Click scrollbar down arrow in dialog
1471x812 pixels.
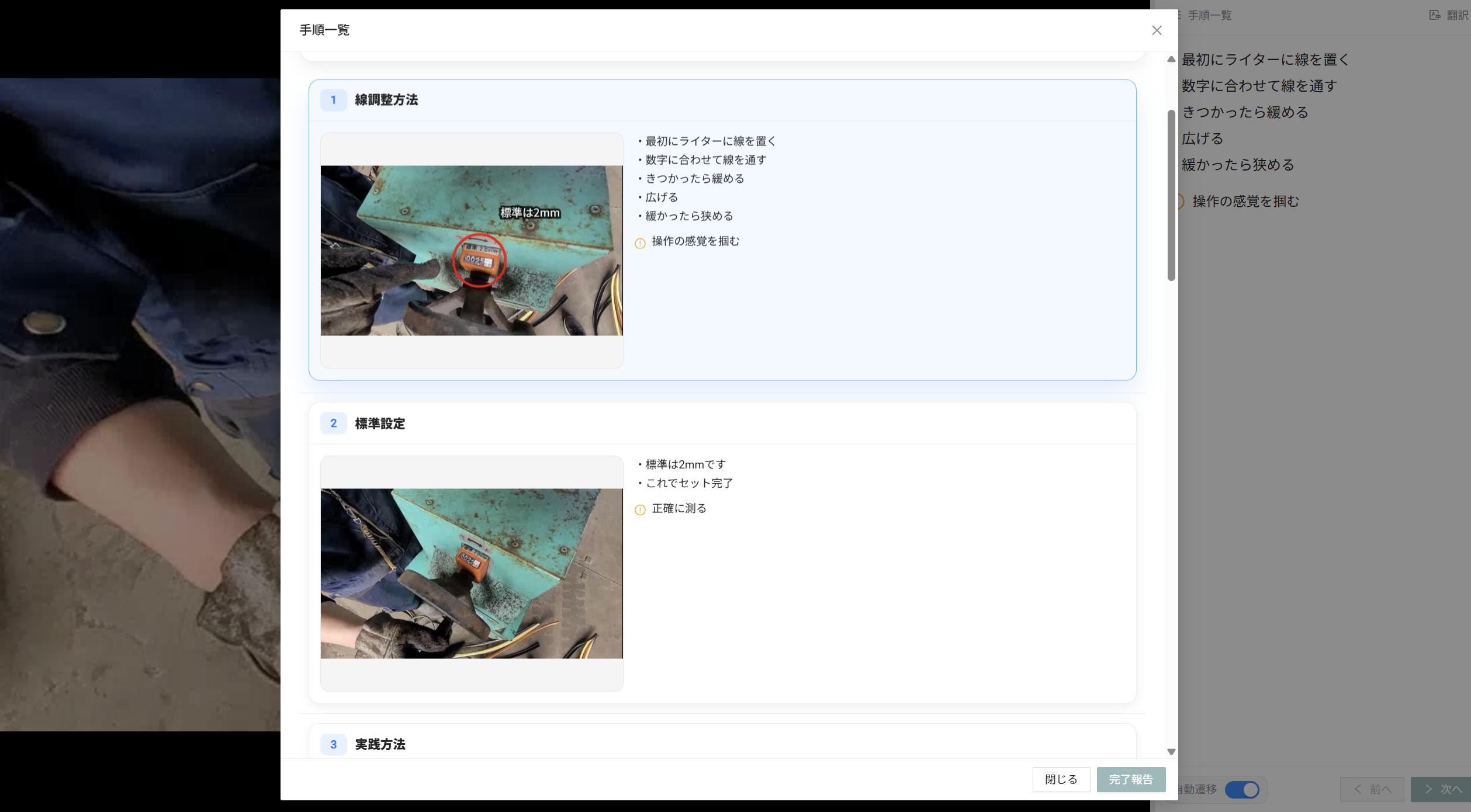(1171, 752)
